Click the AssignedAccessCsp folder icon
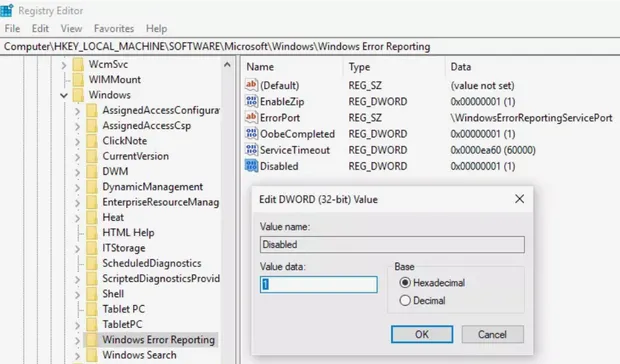The image size is (620, 364). (92, 126)
